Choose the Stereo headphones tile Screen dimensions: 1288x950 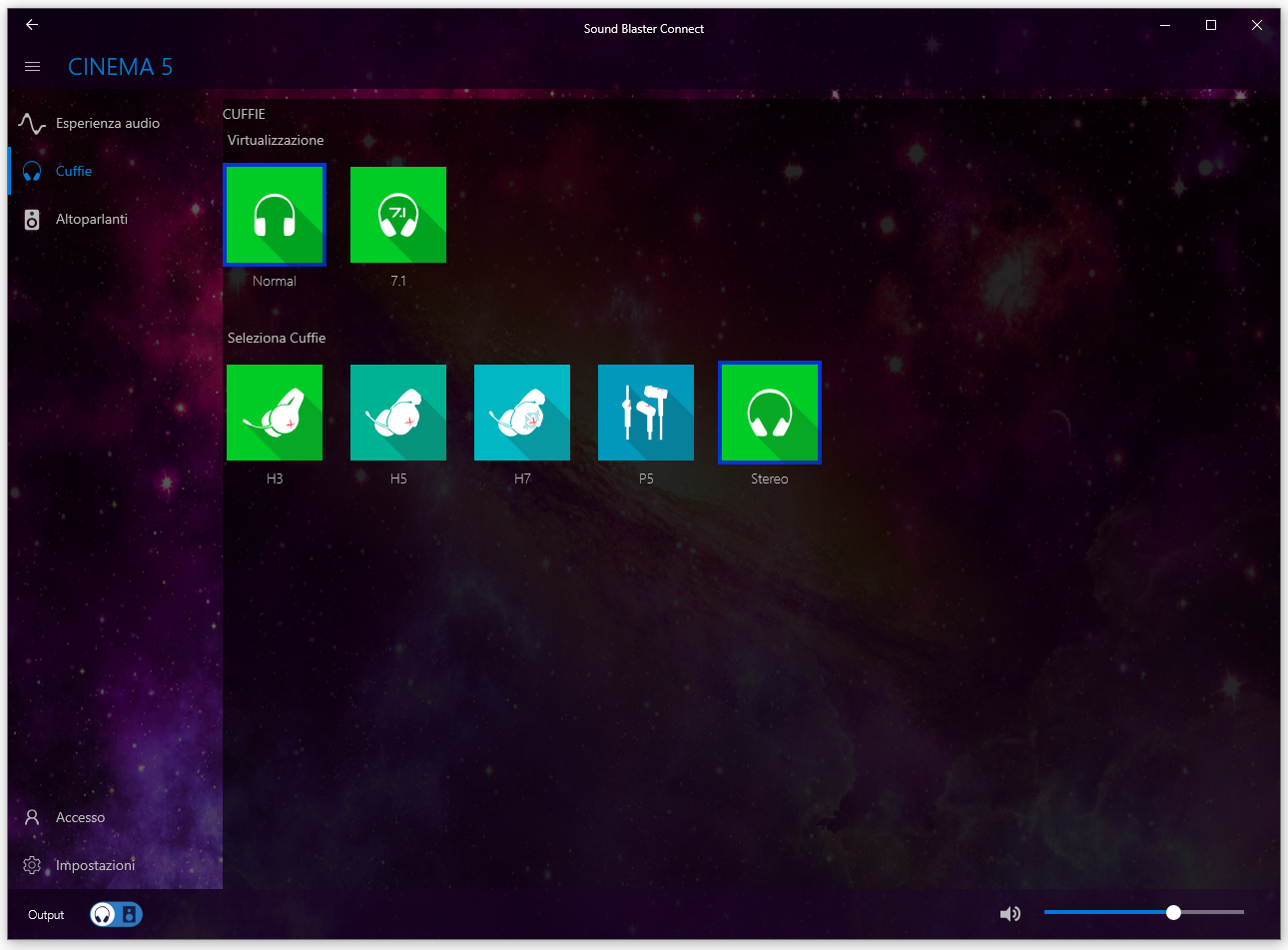tap(770, 413)
